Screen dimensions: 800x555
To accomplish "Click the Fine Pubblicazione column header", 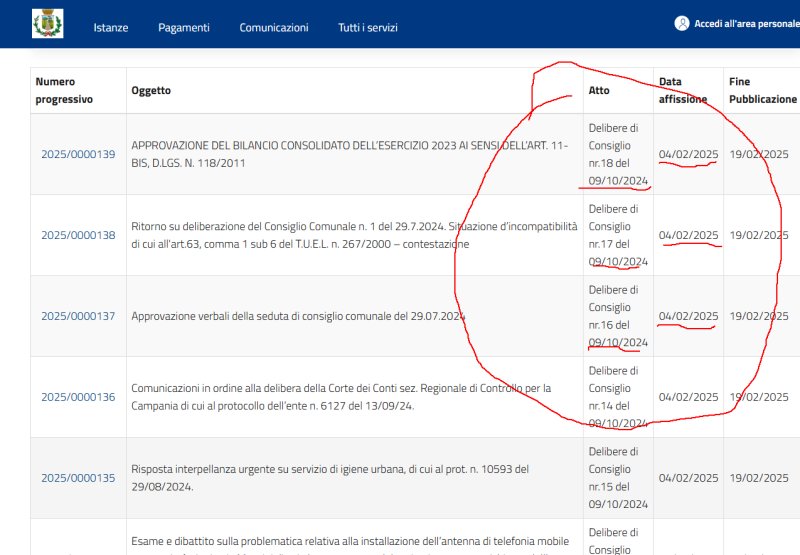I will (763, 90).
